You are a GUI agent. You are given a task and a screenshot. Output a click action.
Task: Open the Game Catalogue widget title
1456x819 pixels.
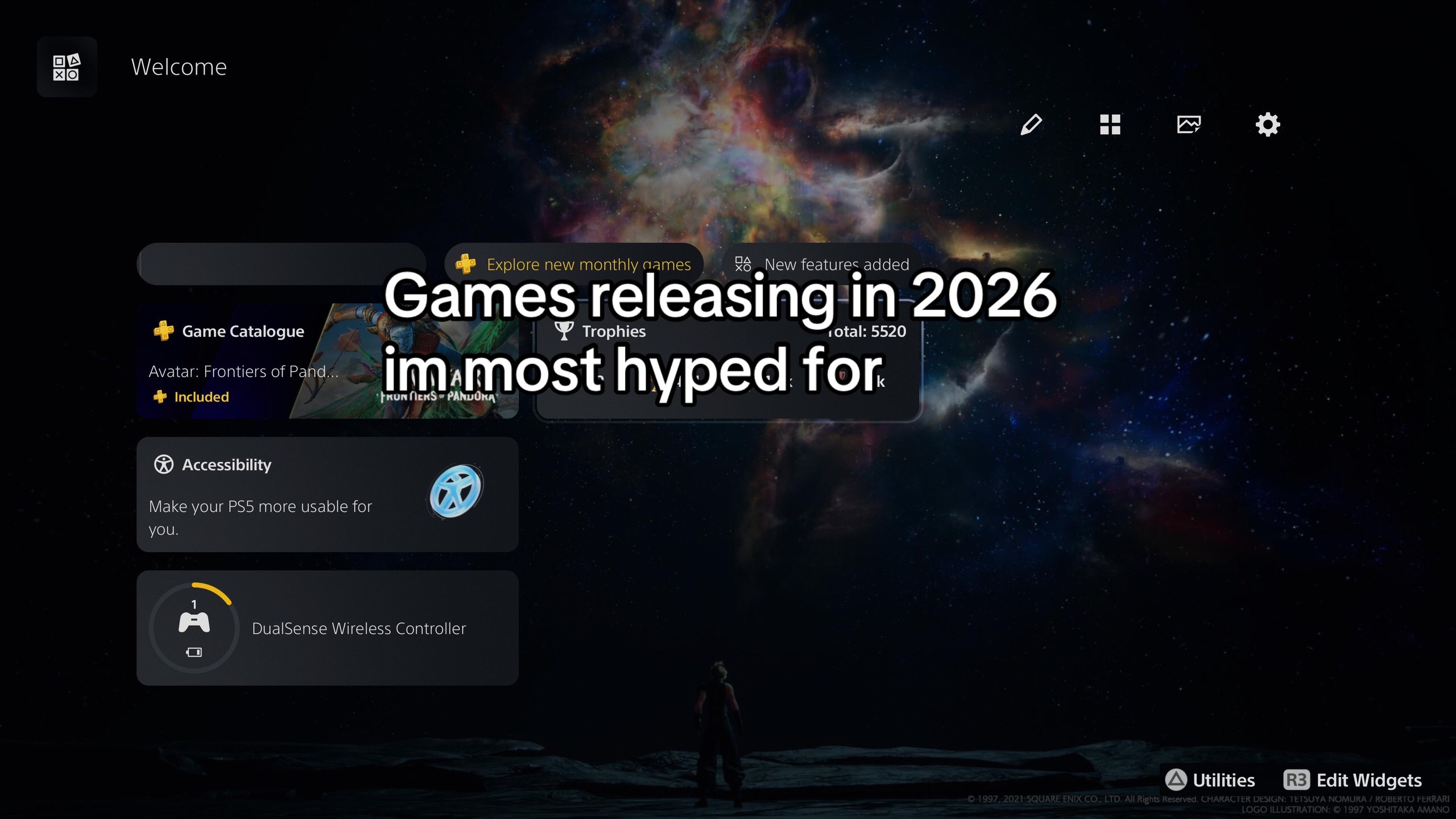[243, 331]
